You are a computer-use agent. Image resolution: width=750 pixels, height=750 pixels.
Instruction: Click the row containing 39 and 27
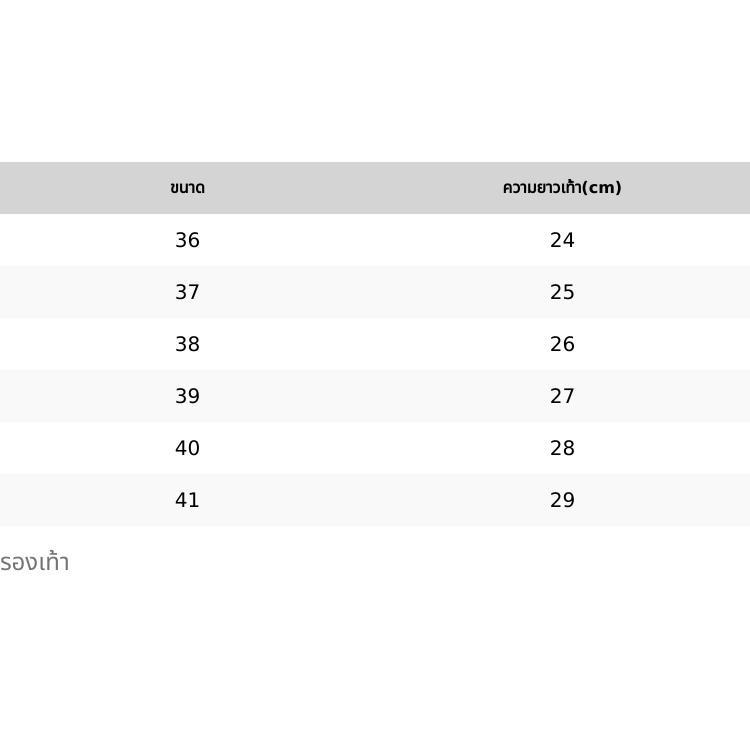pyautogui.click(x=375, y=396)
